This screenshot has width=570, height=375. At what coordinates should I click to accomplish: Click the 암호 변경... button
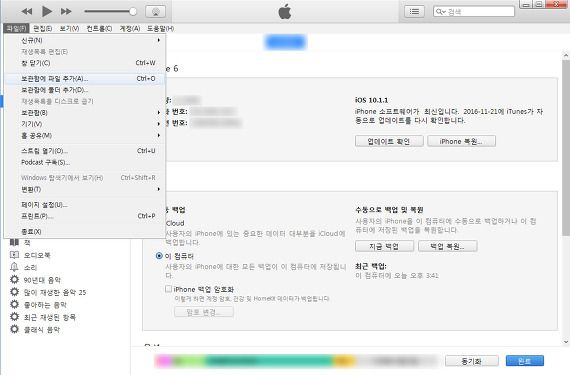pos(204,312)
